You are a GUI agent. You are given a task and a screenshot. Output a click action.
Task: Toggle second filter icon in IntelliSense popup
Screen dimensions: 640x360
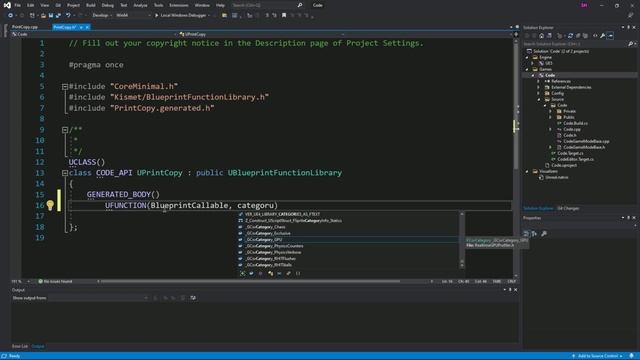pos(251,273)
